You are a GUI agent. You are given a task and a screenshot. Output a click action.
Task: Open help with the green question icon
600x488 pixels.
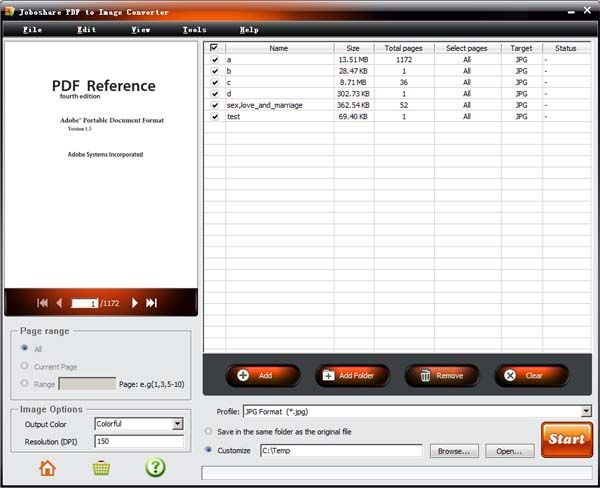(x=155, y=467)
